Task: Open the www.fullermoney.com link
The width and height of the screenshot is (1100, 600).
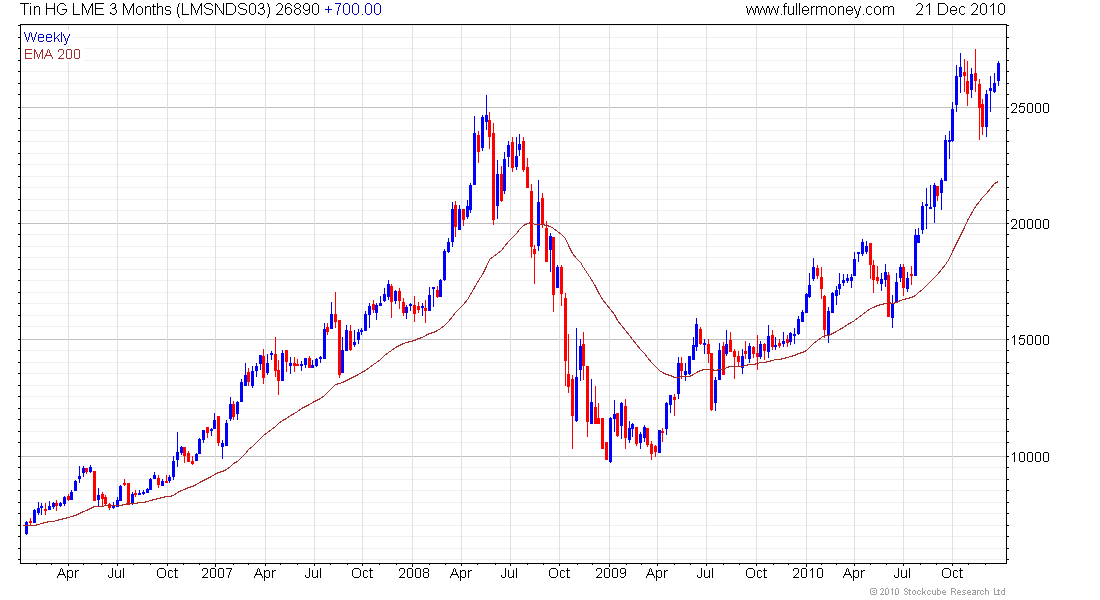Action: tap(819, 10)
